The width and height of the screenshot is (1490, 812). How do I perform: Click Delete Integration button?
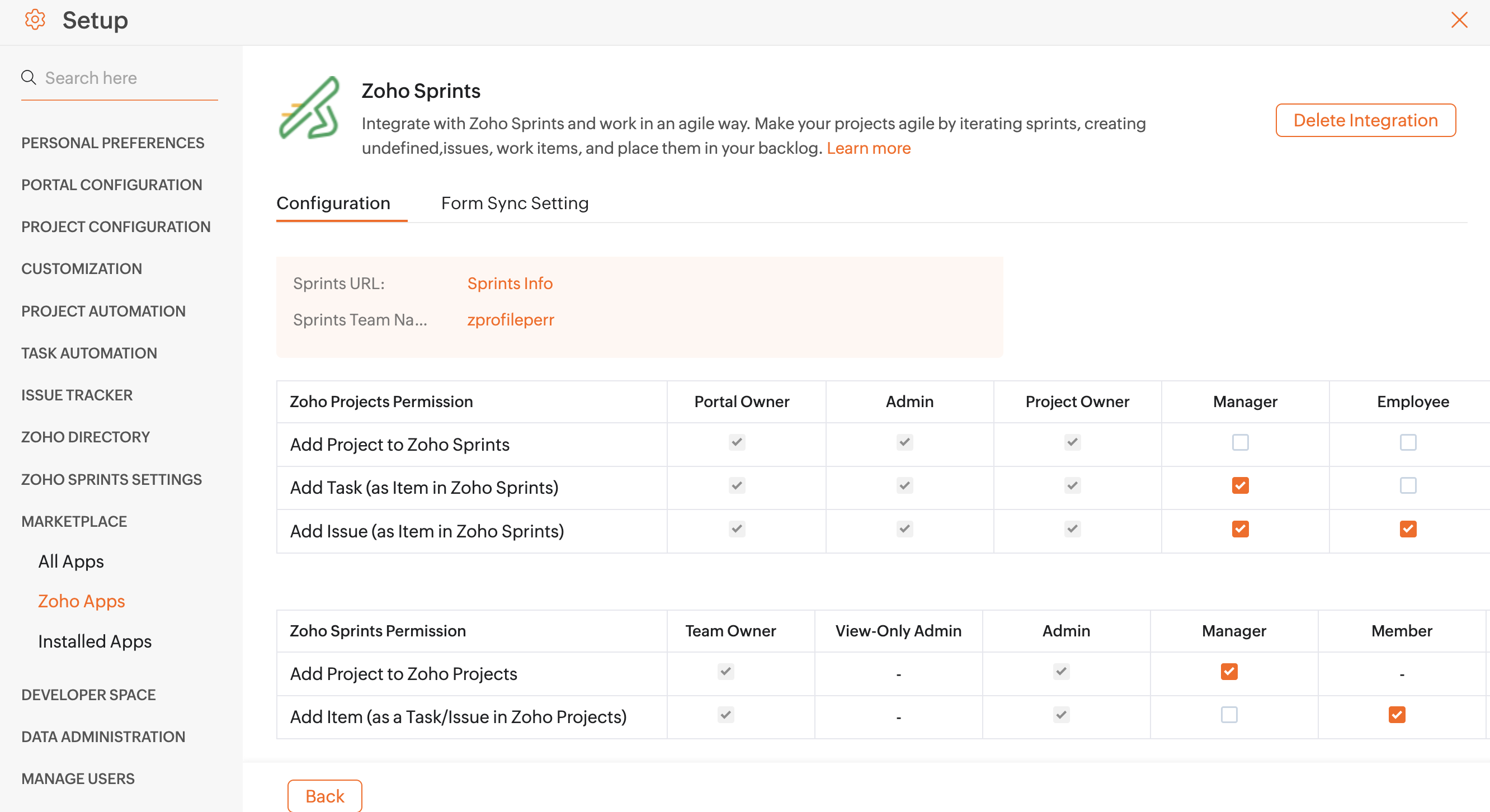click(1366, 120)
